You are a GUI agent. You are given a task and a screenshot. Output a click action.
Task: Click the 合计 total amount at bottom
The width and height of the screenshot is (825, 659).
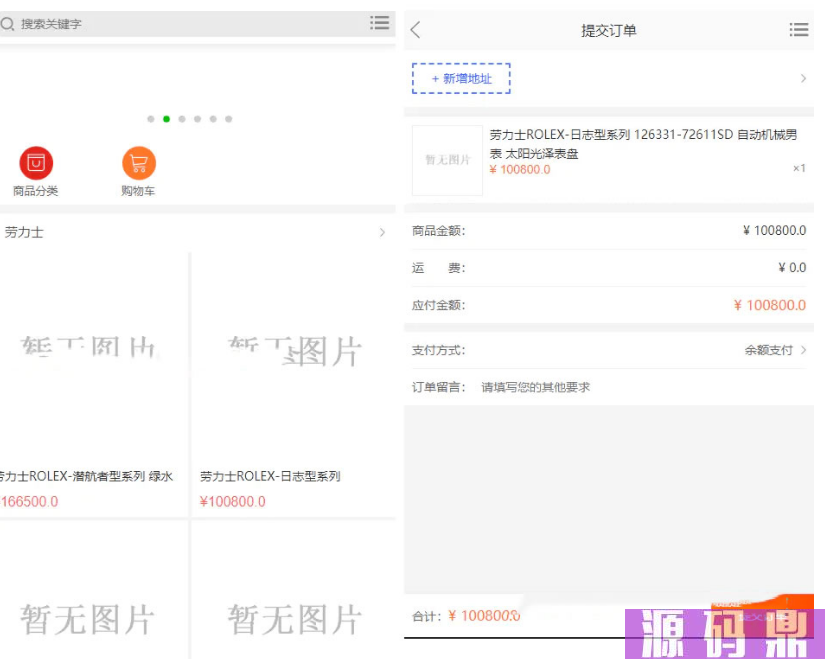pyautogui.click(x=485, y=616)
